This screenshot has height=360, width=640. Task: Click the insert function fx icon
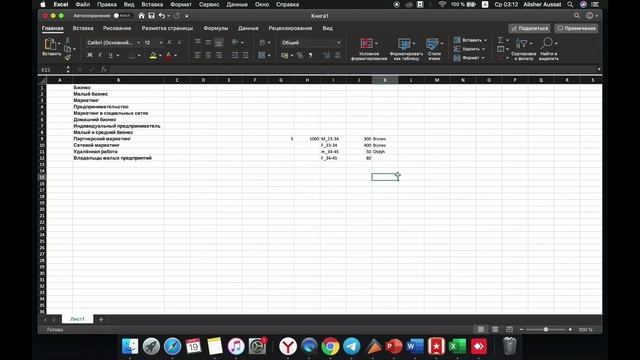(104, 69)
